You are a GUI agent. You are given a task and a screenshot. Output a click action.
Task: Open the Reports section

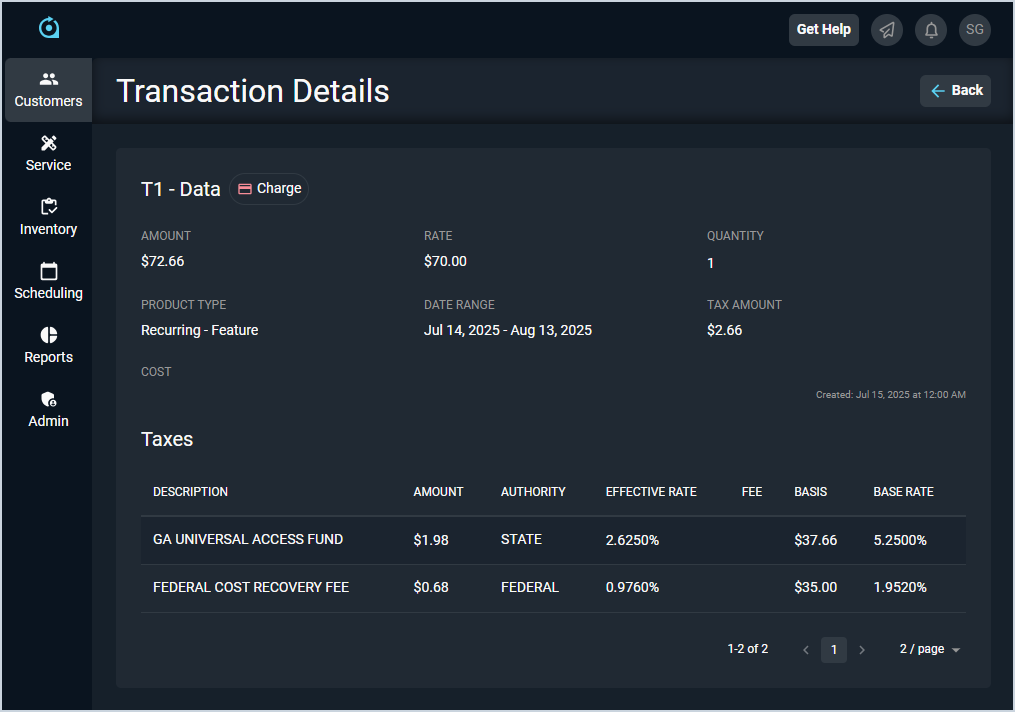click(48, 346)
